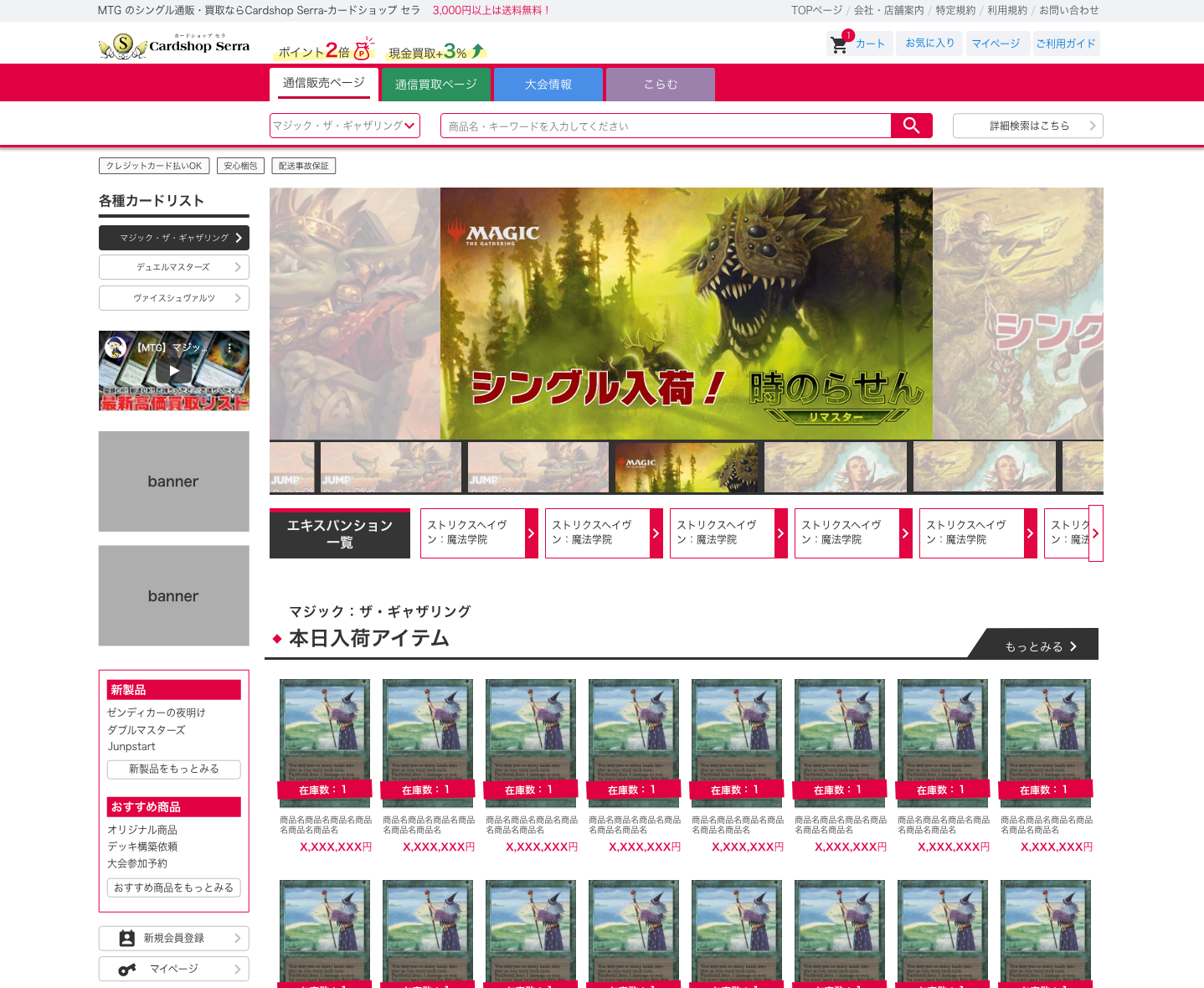
Task: Open YouTube video options menu dots
Action: click(229, 347)
